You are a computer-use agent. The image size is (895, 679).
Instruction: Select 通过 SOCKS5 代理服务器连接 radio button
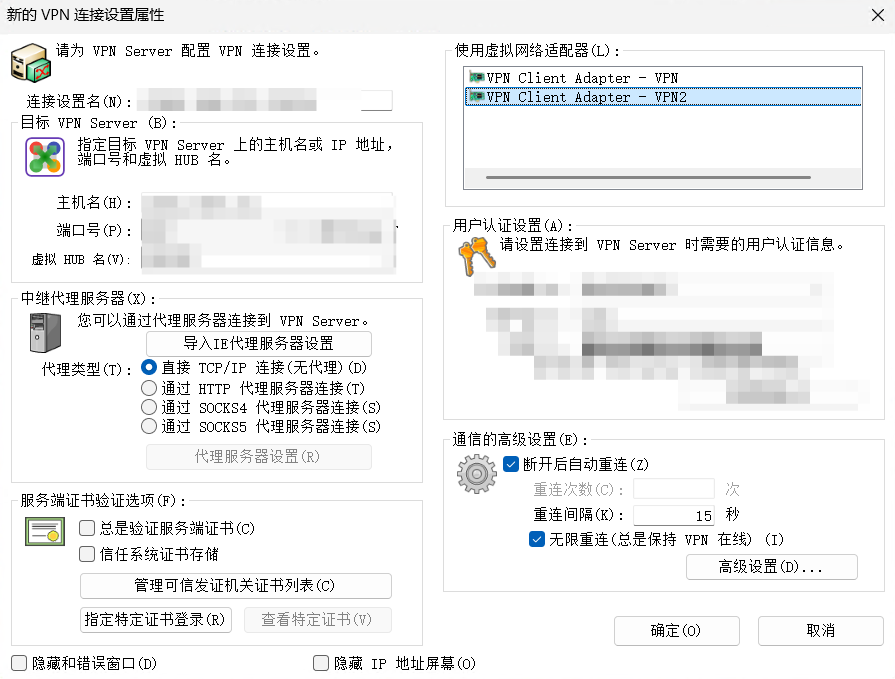[147, 428]
